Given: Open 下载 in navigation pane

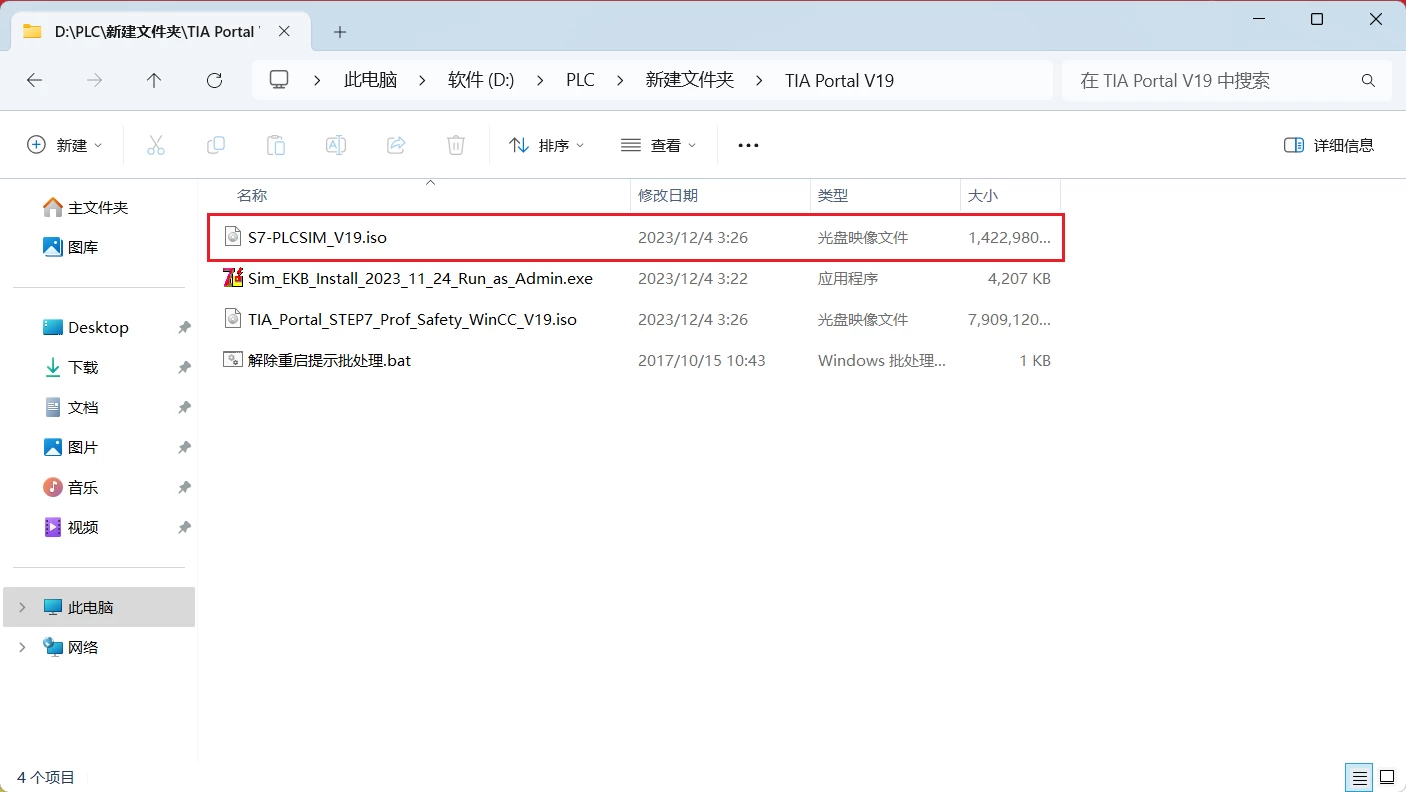Looking at the screenshot, I should pyautogui.click(x=83, y=367).
